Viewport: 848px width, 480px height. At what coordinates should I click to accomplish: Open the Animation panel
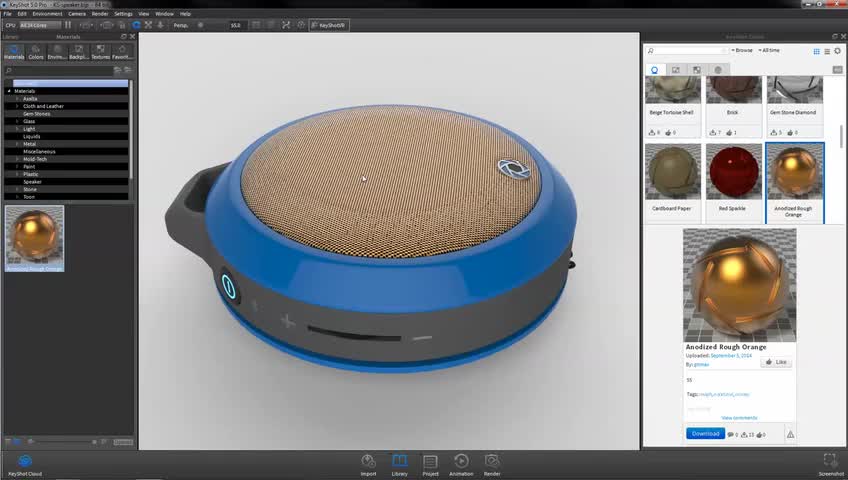(461, 465)
